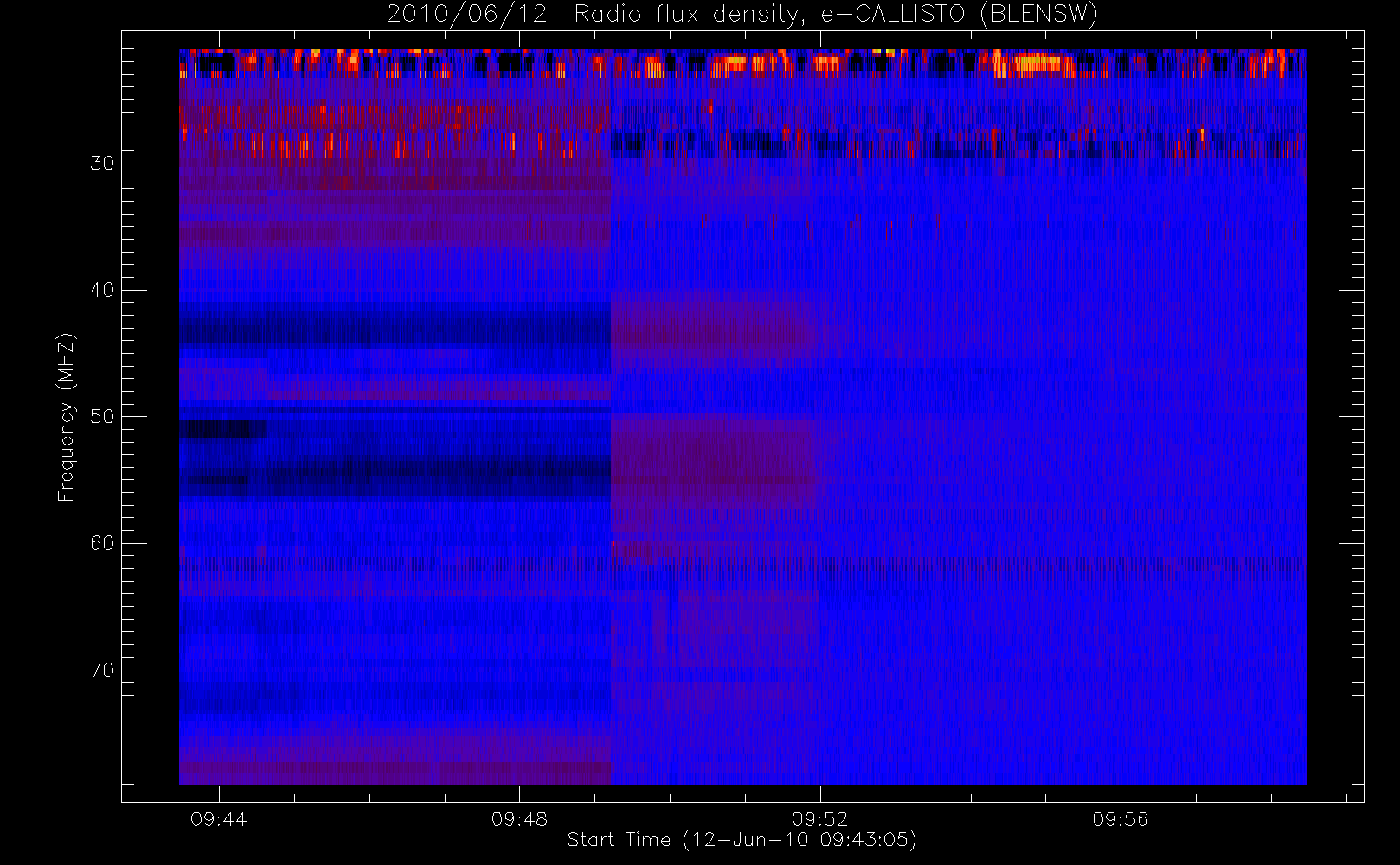Image resolution: width=1400 pixels, height=865 pixels.
Task: Click the 50 frequency tick label
Action: (x=102, y=416)
